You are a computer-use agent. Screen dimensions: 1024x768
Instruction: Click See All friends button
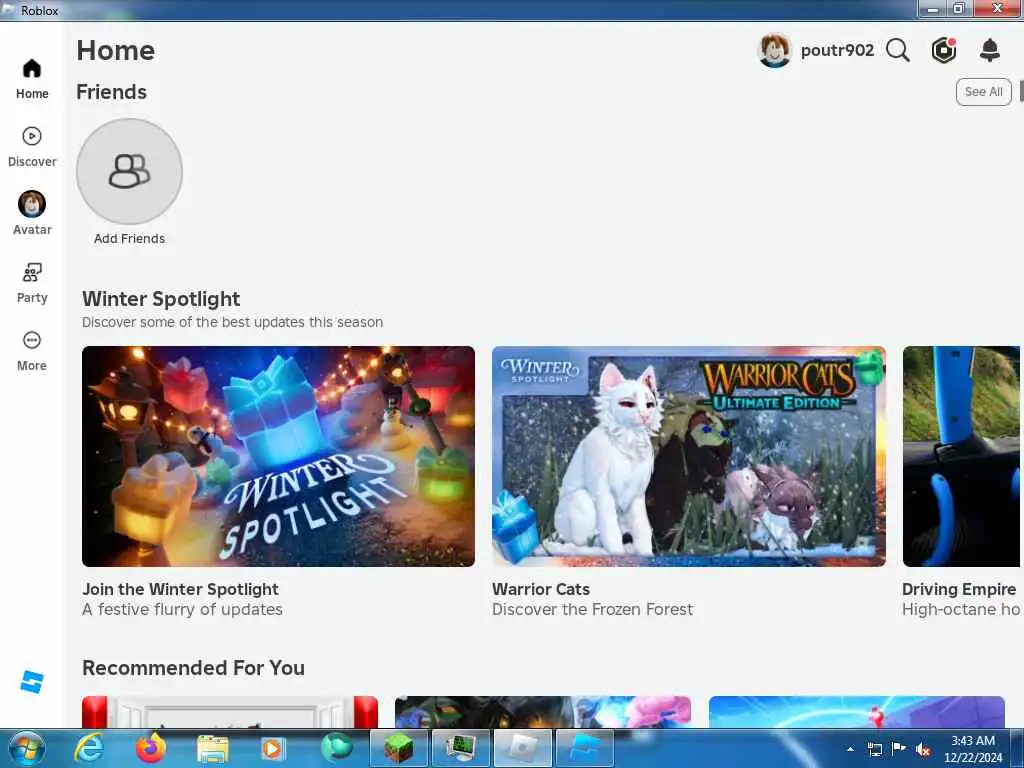pyautogui.click(x=984, y=91)
